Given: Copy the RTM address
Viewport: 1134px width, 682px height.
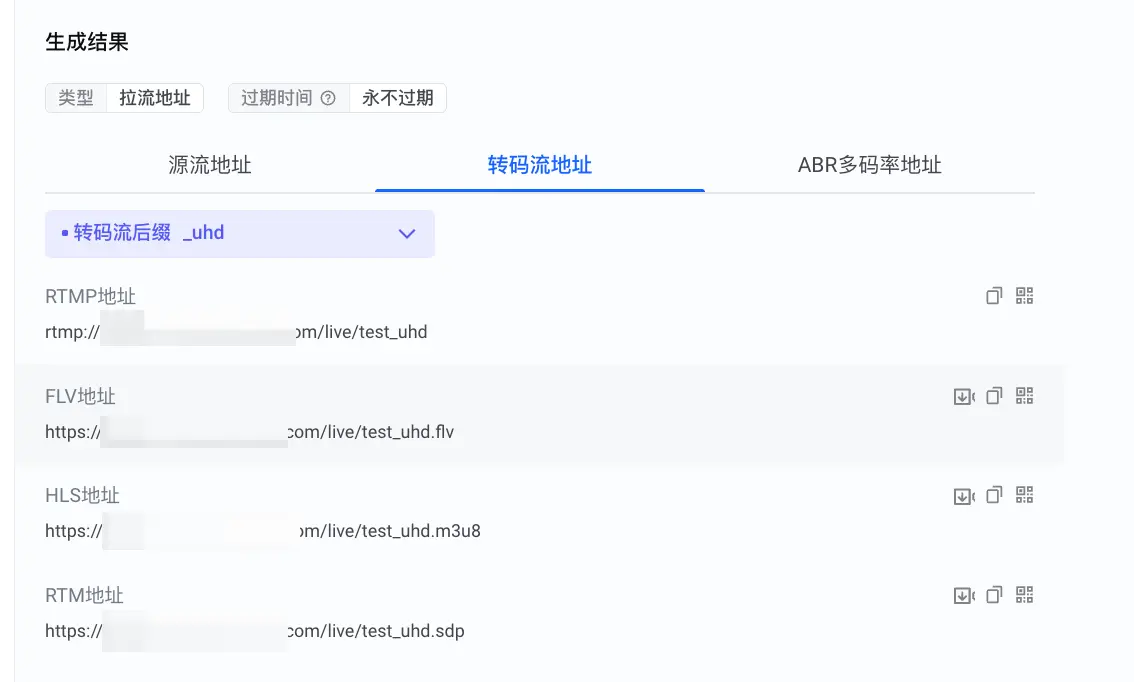Looking at the screenshot, I should coord(994,594).
